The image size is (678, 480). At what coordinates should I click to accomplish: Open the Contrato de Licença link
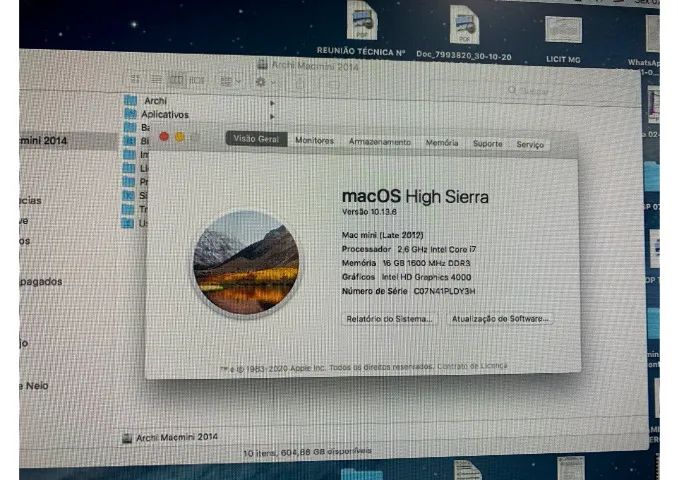click(472, 366)
